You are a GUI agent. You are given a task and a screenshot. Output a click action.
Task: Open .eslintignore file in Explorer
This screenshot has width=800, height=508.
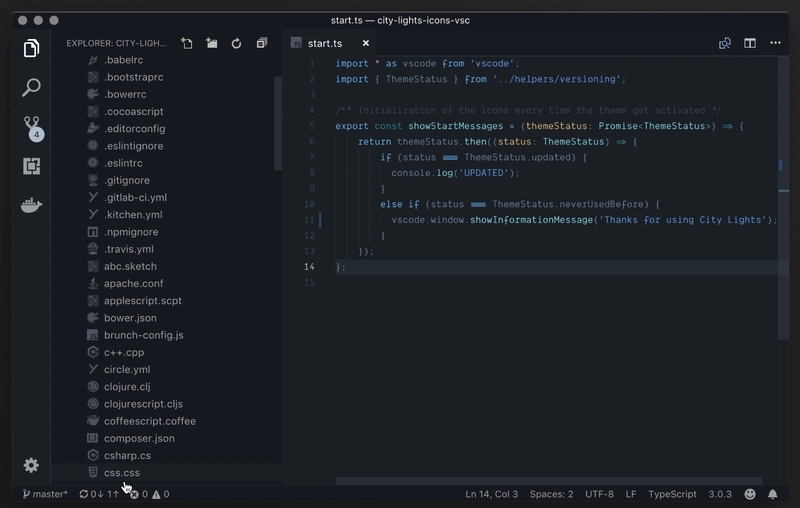pyautogui.click(x=166, y=146)
